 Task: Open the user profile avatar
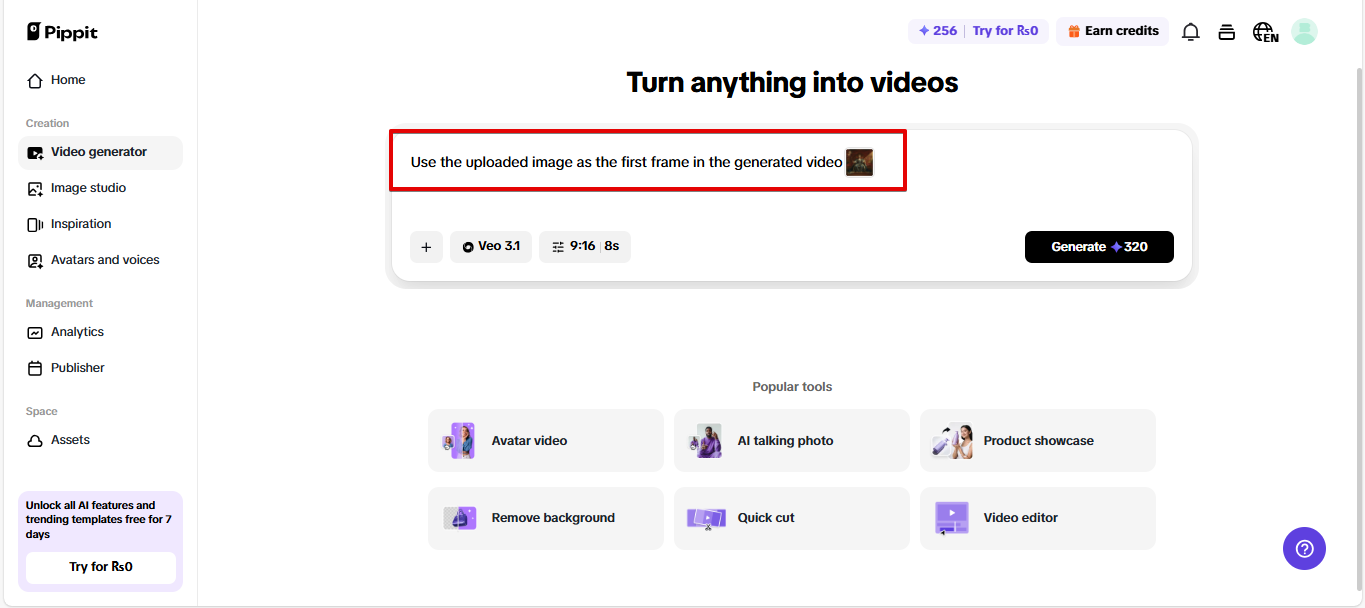point(1304,32)
